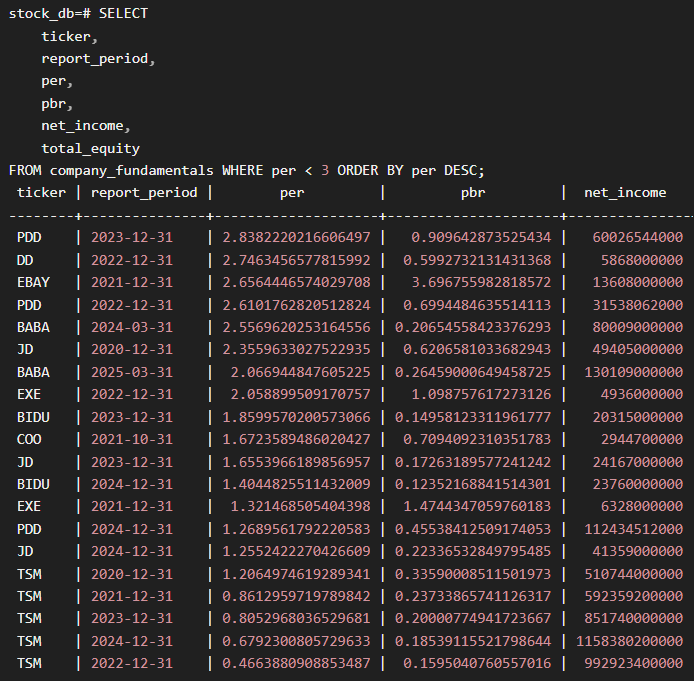
Task: Click 'net_income,' line in the query
Action: tap(86, 126)
